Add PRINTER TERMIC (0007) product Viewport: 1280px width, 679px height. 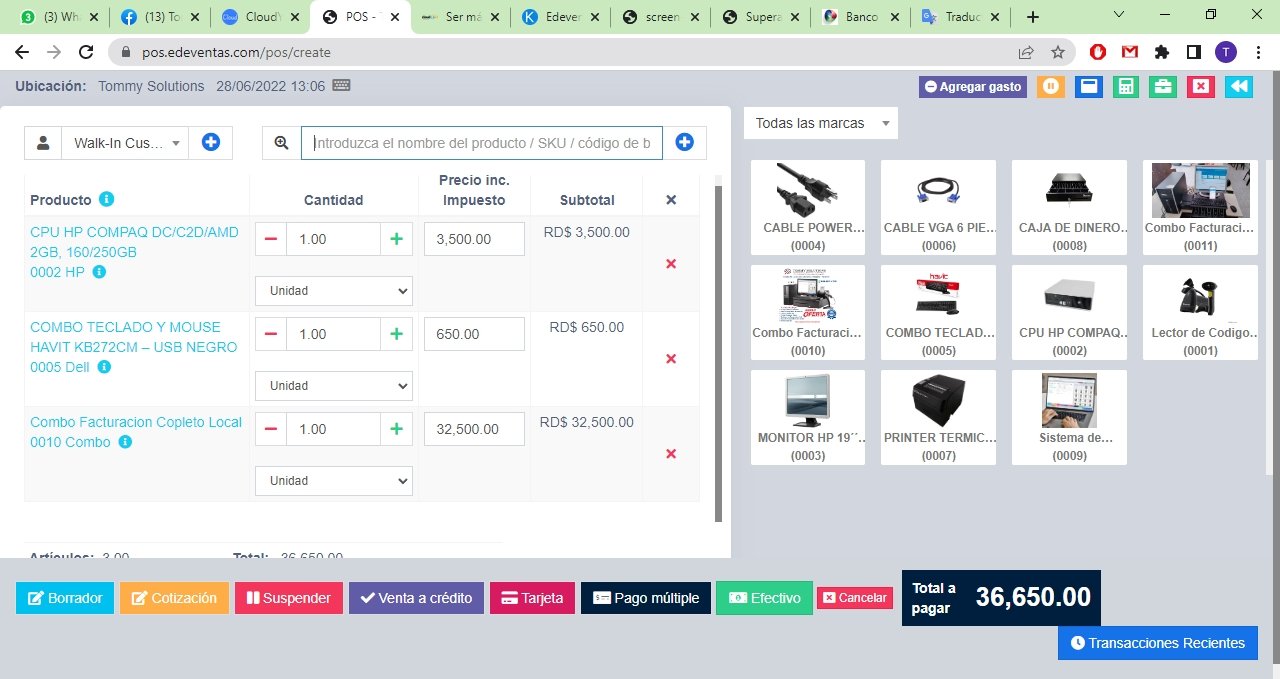(938, 418)
